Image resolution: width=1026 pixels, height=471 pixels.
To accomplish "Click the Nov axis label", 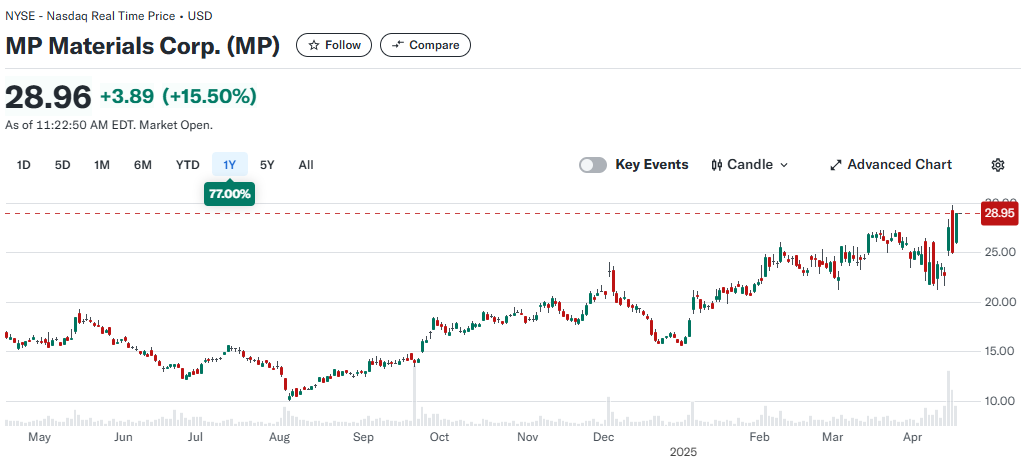I will coord(527,437).
